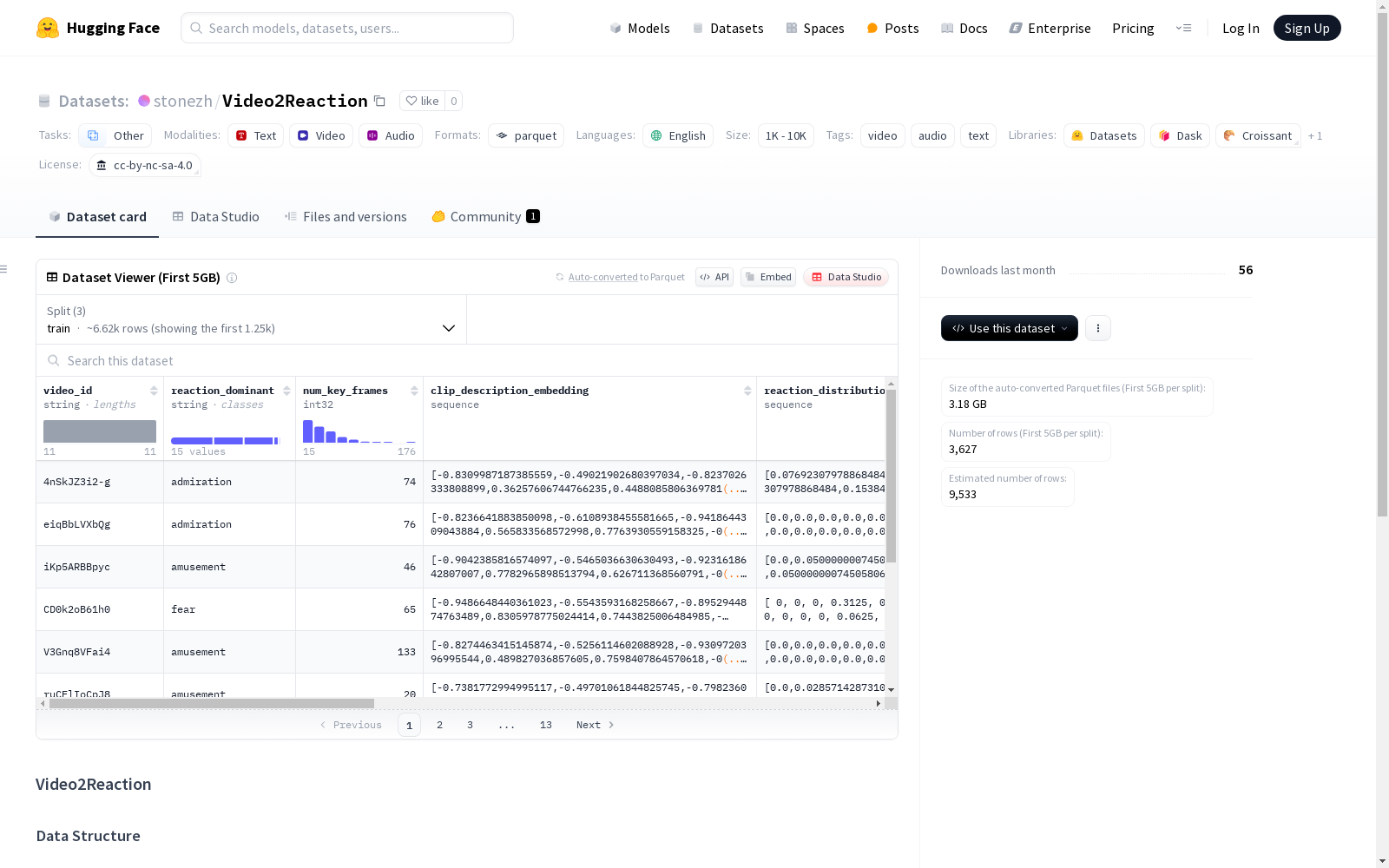1389x868 pixels.
Task: Open the API code button
Action: point(714,277)
